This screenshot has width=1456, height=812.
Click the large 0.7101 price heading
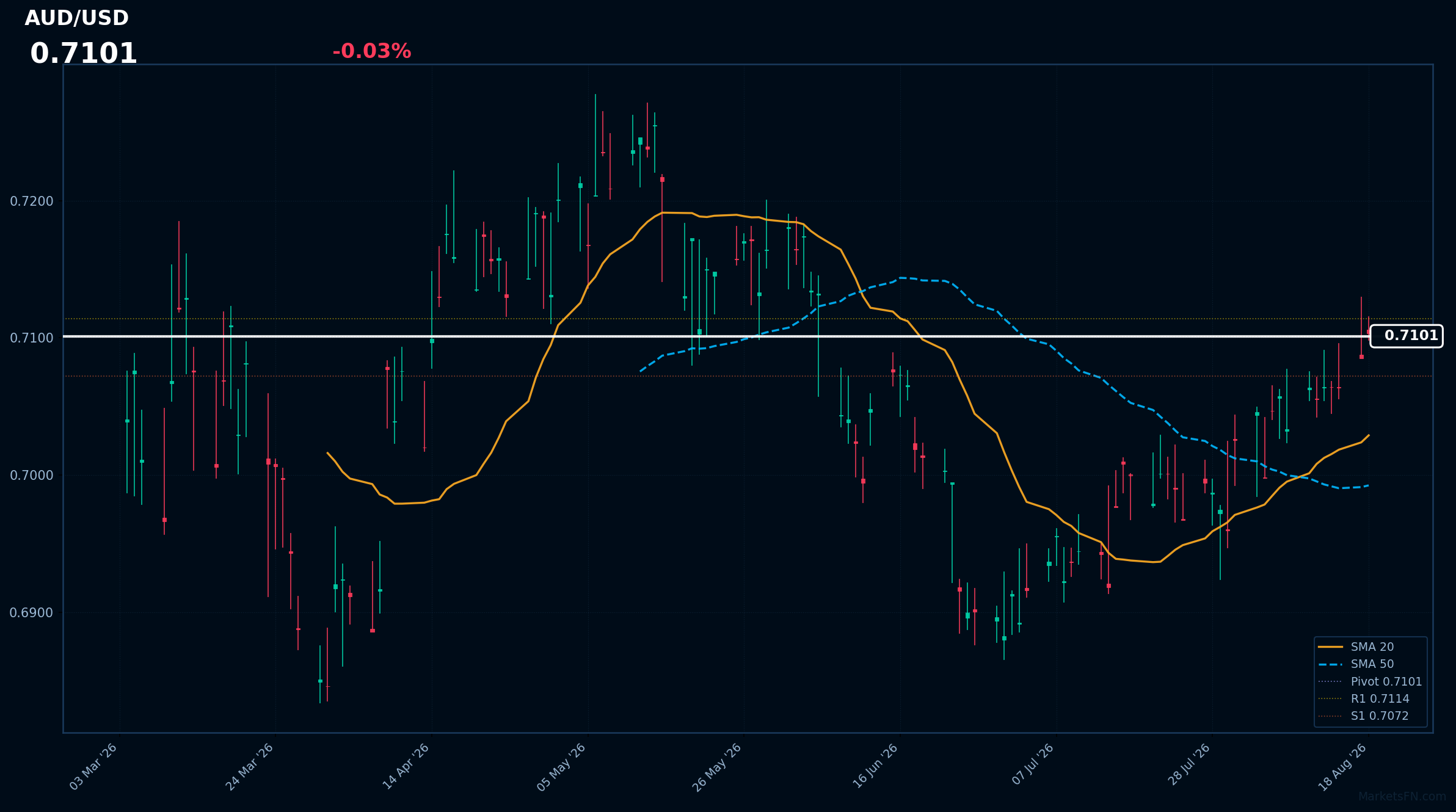84,54
